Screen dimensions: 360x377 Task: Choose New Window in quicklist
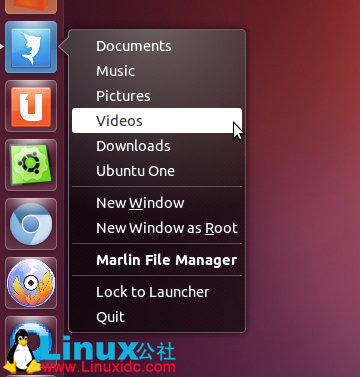click(x=157, y=203)
